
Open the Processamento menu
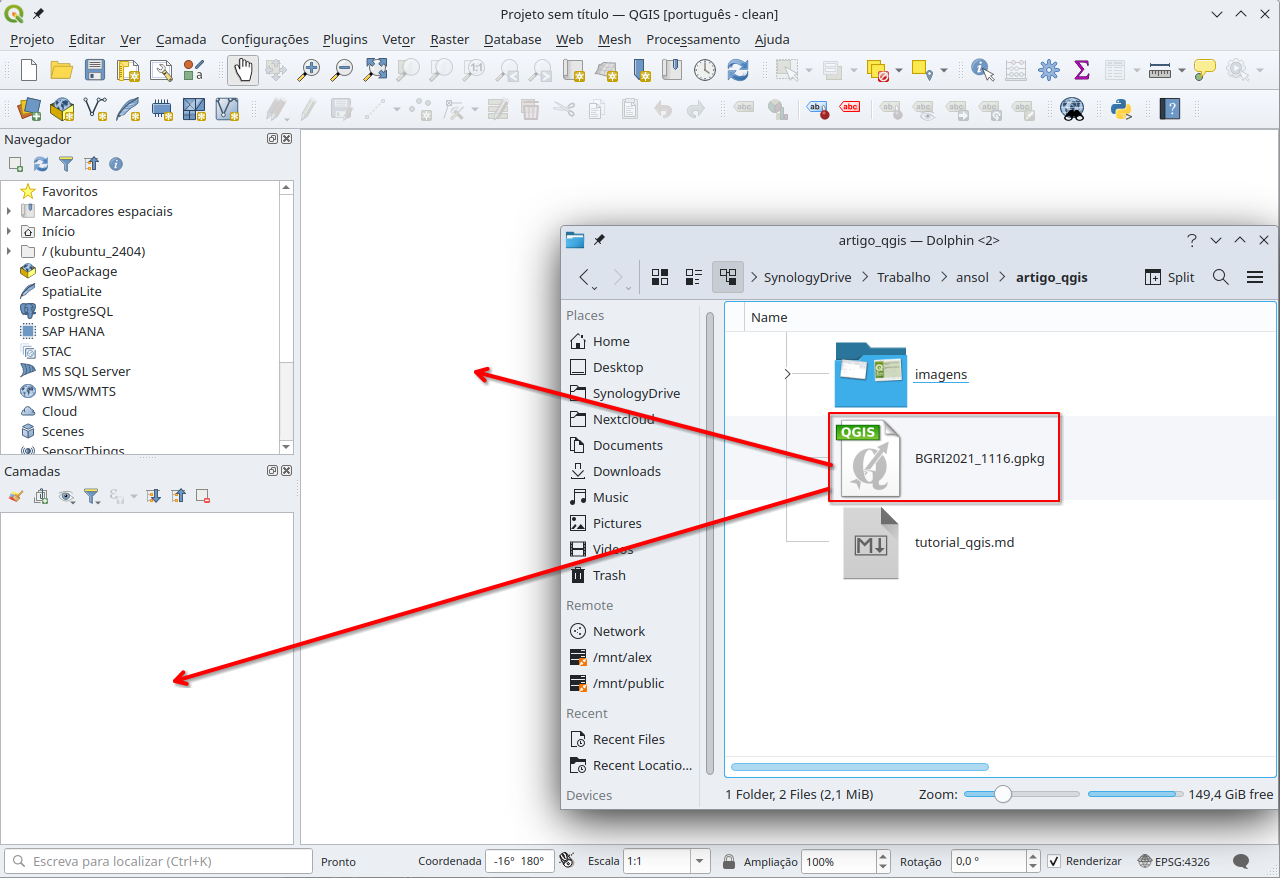point(693,39)
